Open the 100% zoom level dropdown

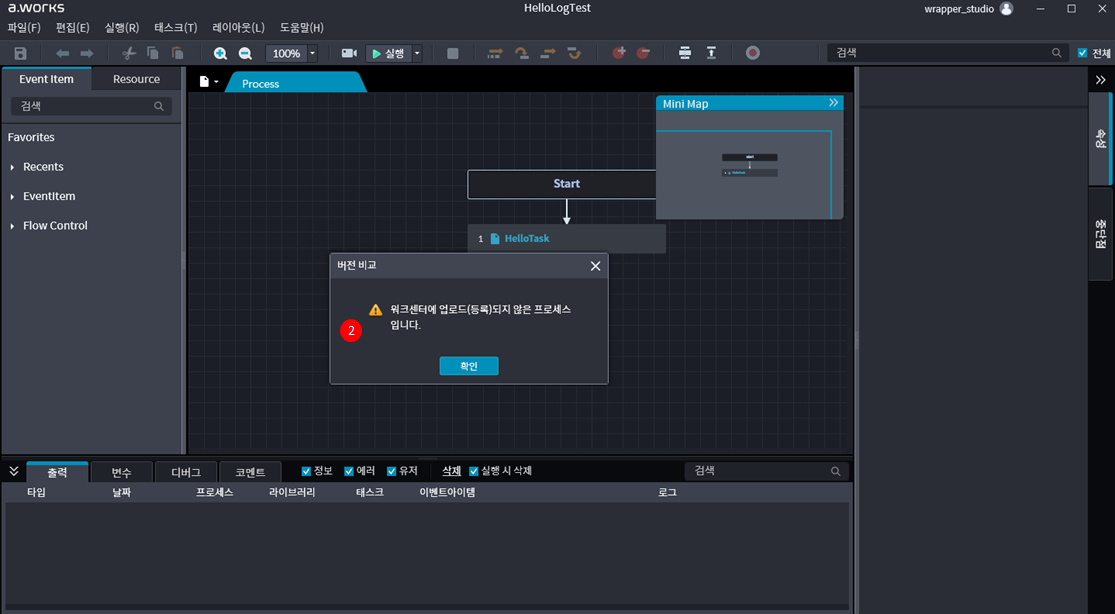(x=312, y=53)
